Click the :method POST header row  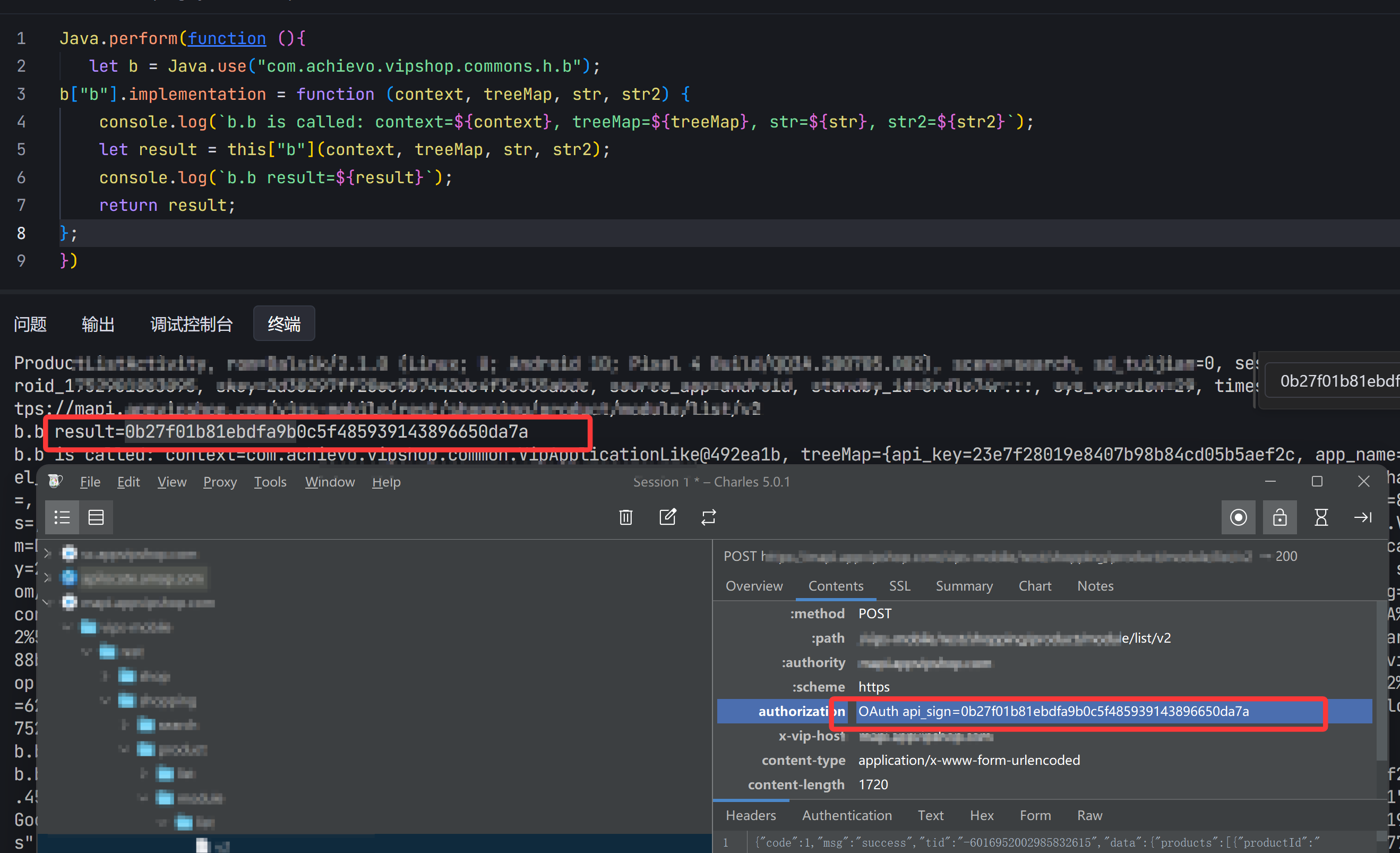coord(1044,613)
